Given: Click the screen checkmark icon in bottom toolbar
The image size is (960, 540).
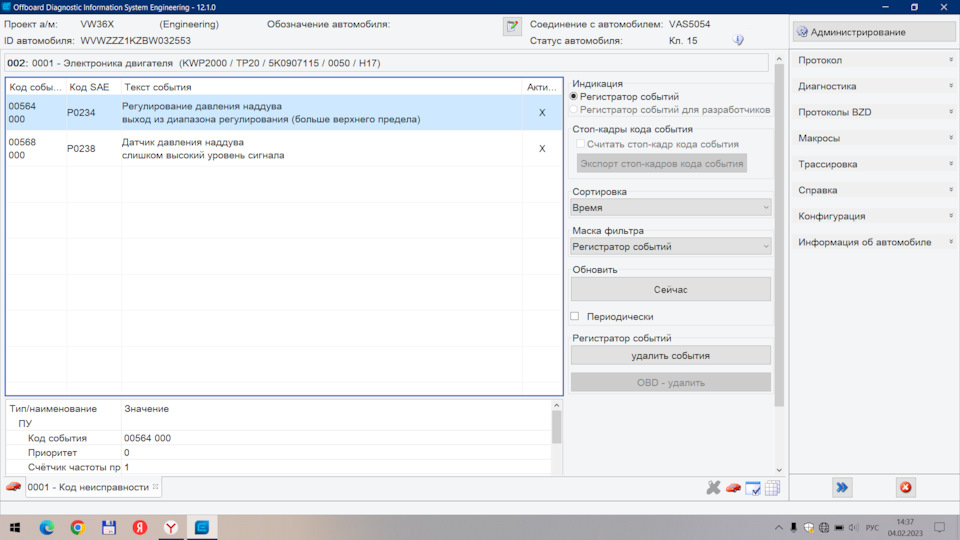Looking at the screenshot, I should click(x=753, y=488).
